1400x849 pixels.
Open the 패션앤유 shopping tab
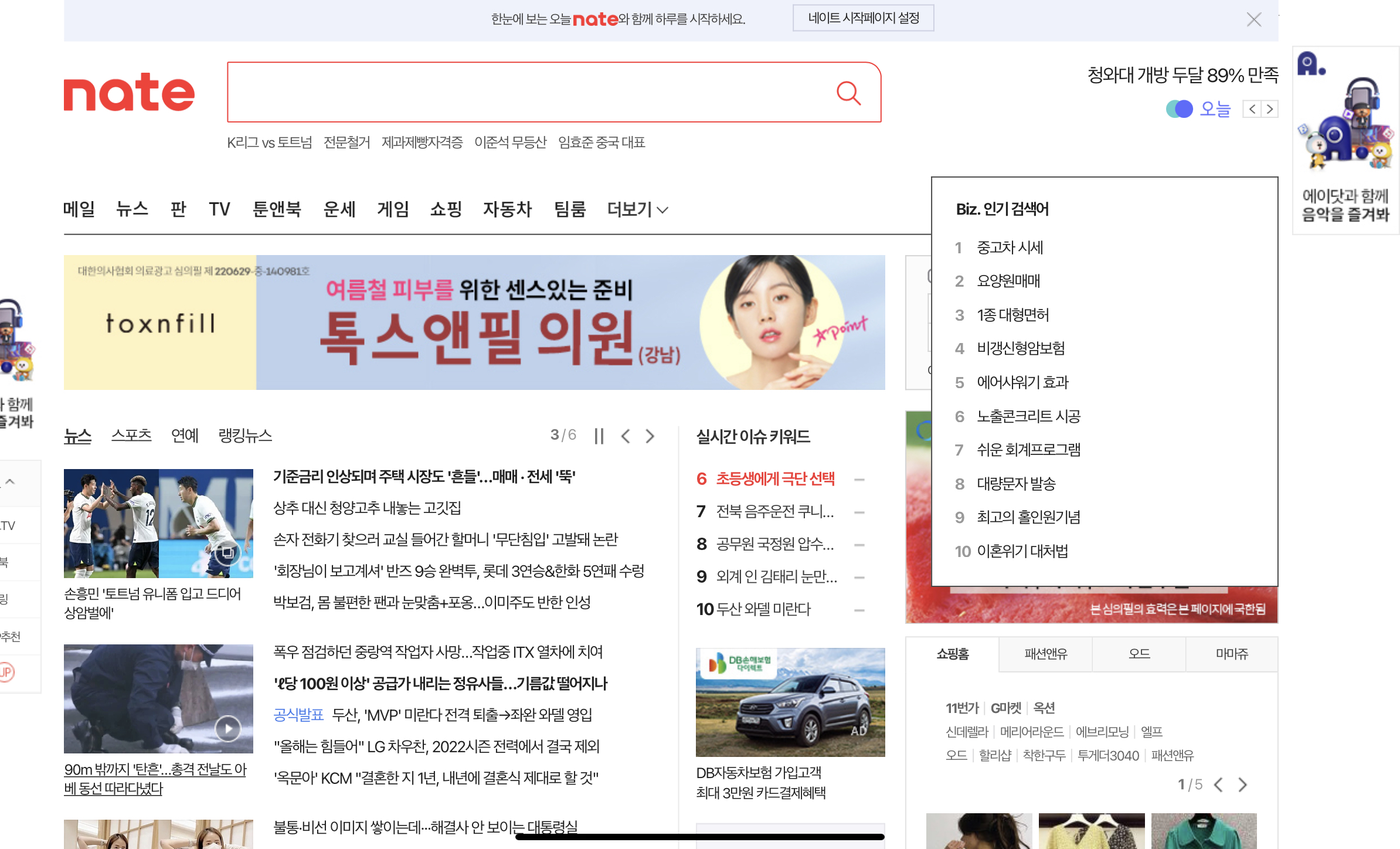coord(1045,654)
